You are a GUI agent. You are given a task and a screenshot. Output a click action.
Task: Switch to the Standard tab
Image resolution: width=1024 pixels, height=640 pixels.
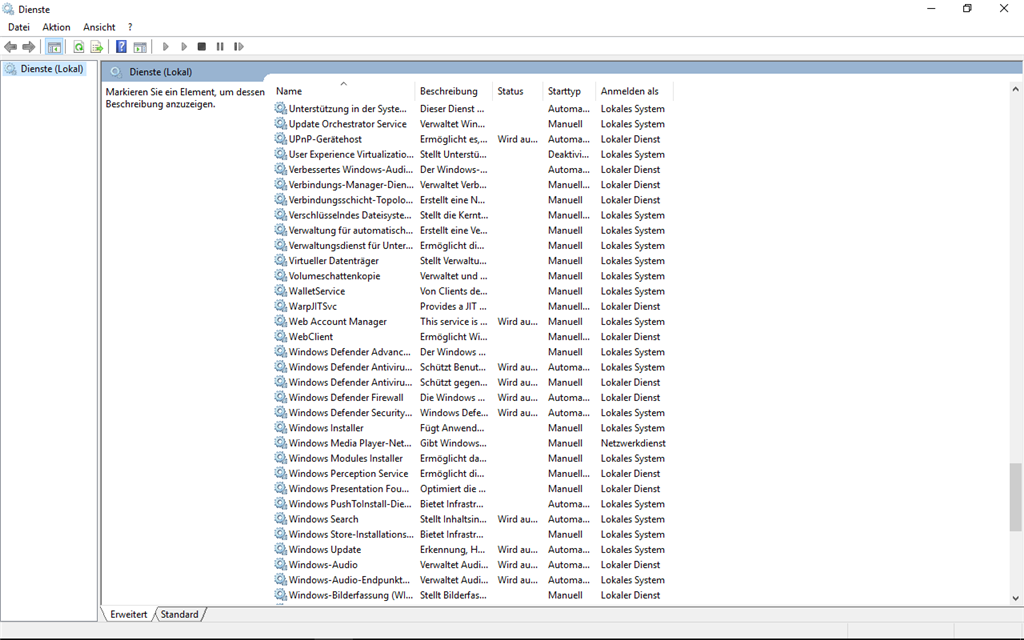click(x=180, y=615)
